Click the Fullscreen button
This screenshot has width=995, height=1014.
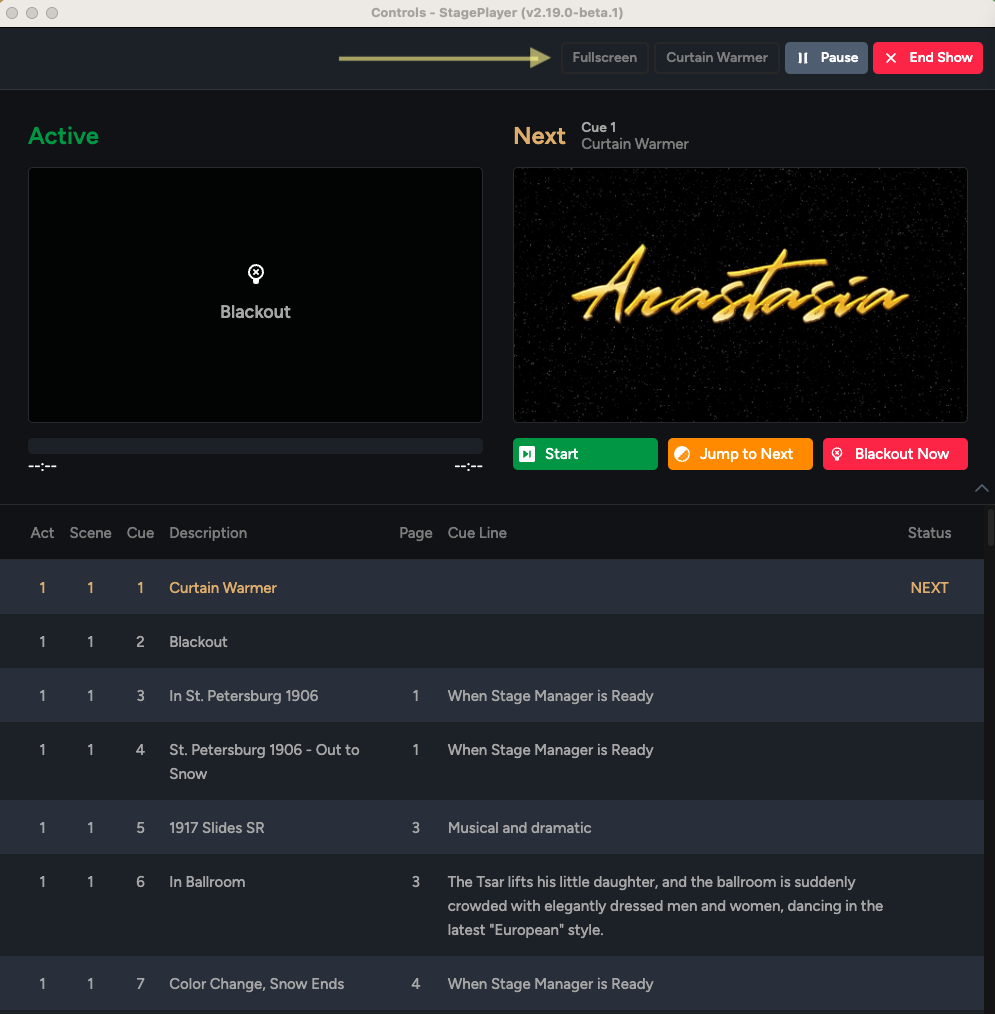click(604, 58)
